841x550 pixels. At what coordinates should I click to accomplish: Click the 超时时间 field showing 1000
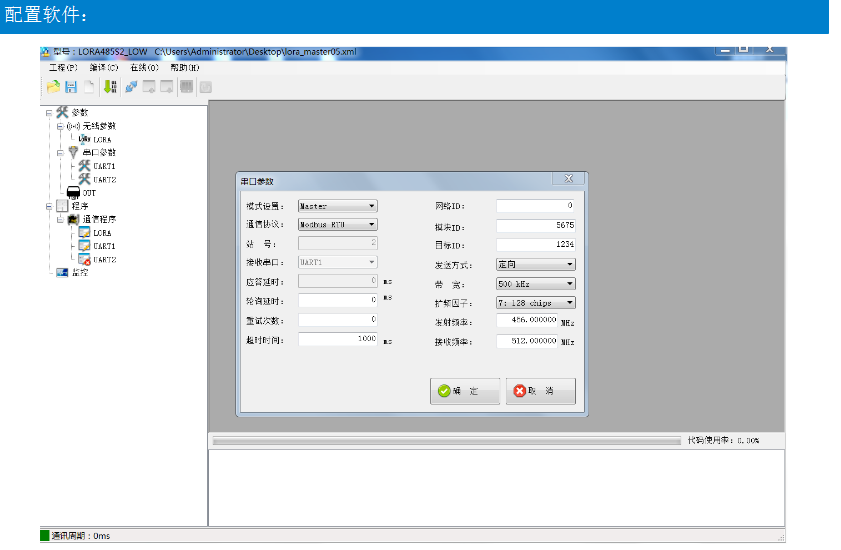pos(338,339)
